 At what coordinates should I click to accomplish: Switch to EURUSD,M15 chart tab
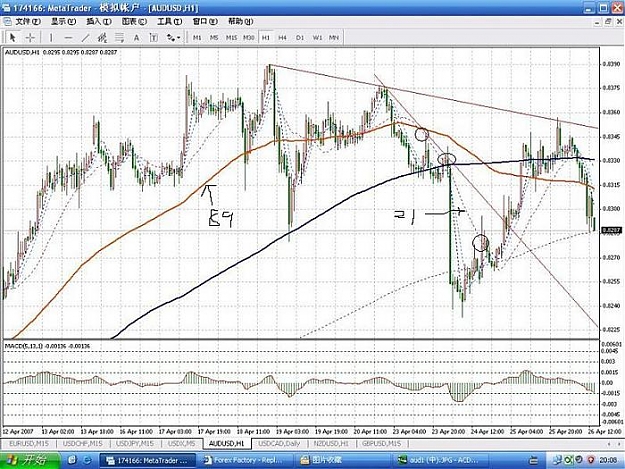pyautogui.click(x=29, y=443)
